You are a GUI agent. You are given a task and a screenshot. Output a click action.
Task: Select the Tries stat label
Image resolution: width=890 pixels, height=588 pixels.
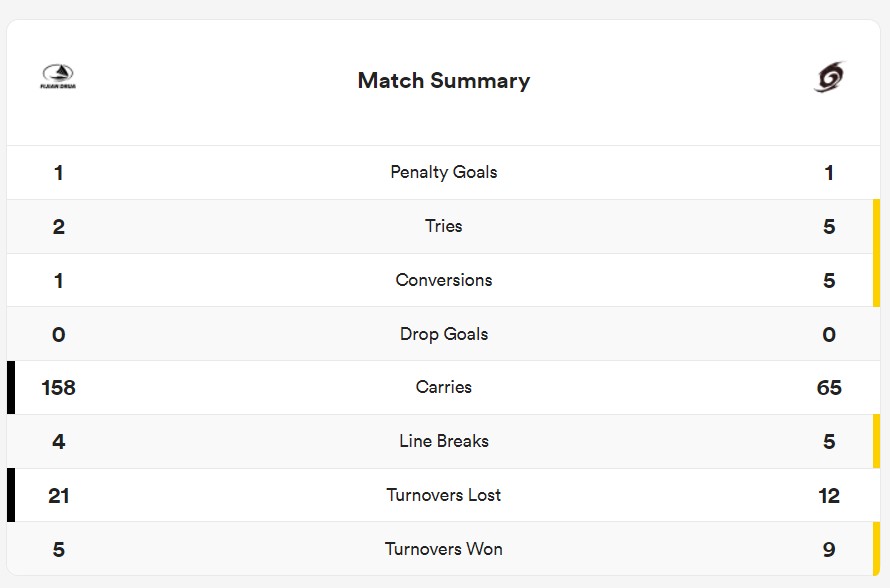(444, 226)
